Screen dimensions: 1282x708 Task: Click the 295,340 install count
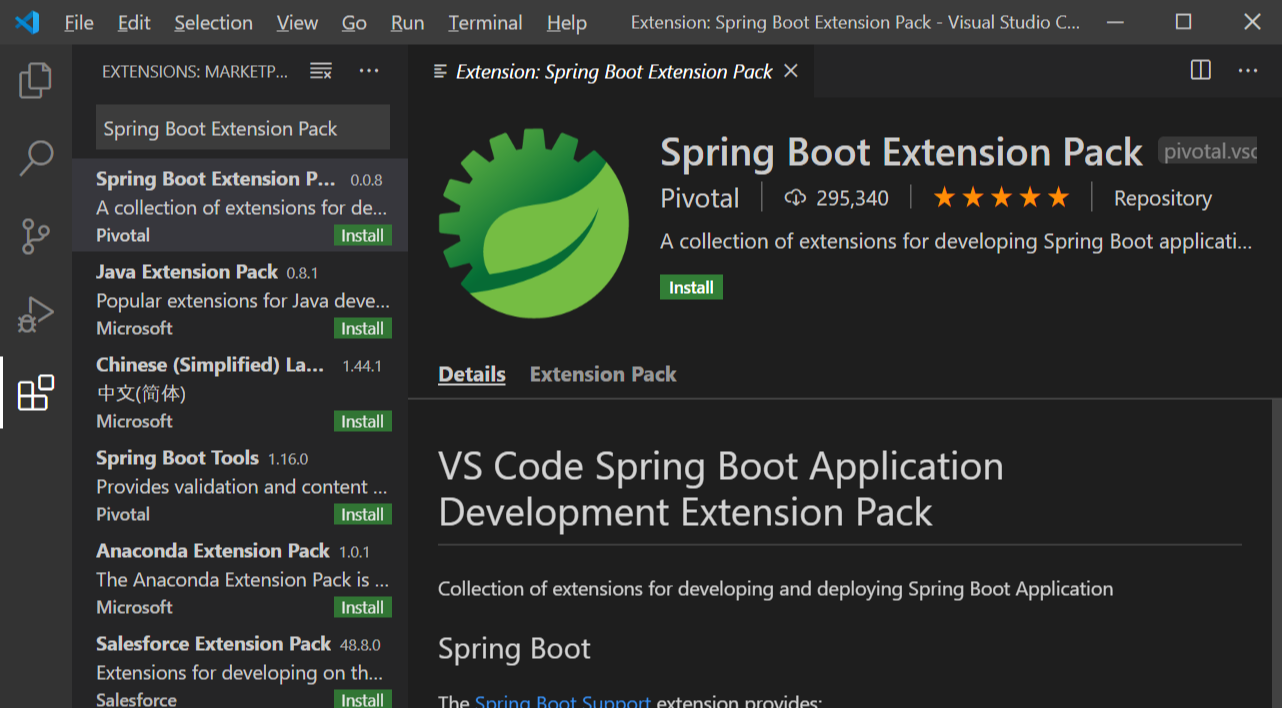click(852, 198)
